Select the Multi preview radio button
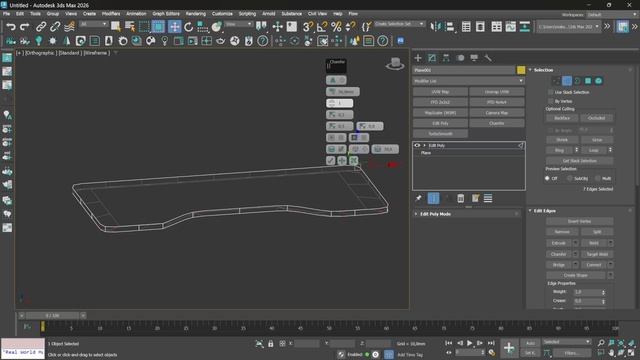640x360 pixels. [598, 178]
